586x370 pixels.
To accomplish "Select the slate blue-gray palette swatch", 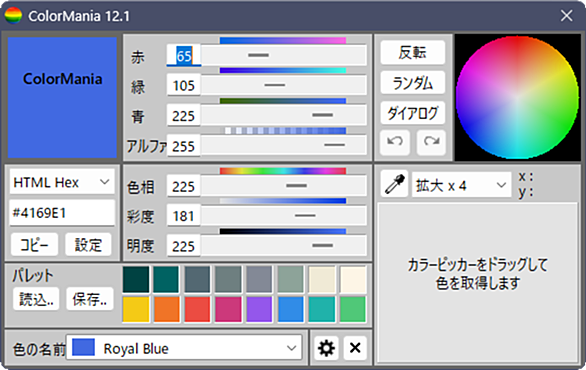I will tap(197, 279).
